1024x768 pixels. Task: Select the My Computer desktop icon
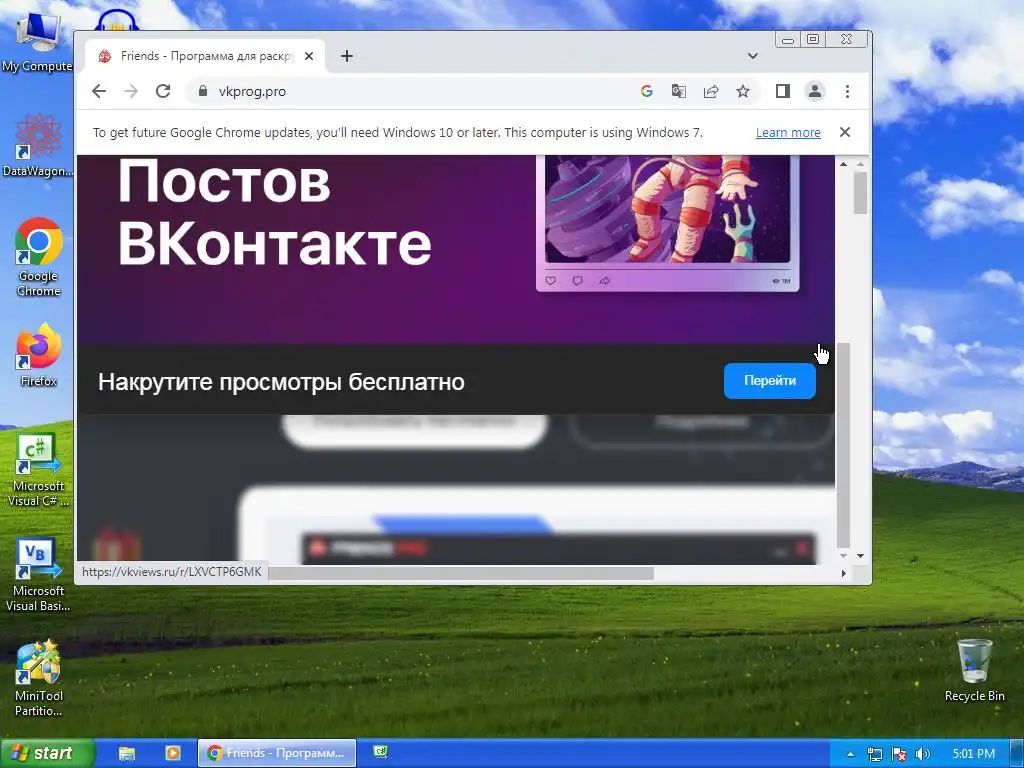coord(37,42)
